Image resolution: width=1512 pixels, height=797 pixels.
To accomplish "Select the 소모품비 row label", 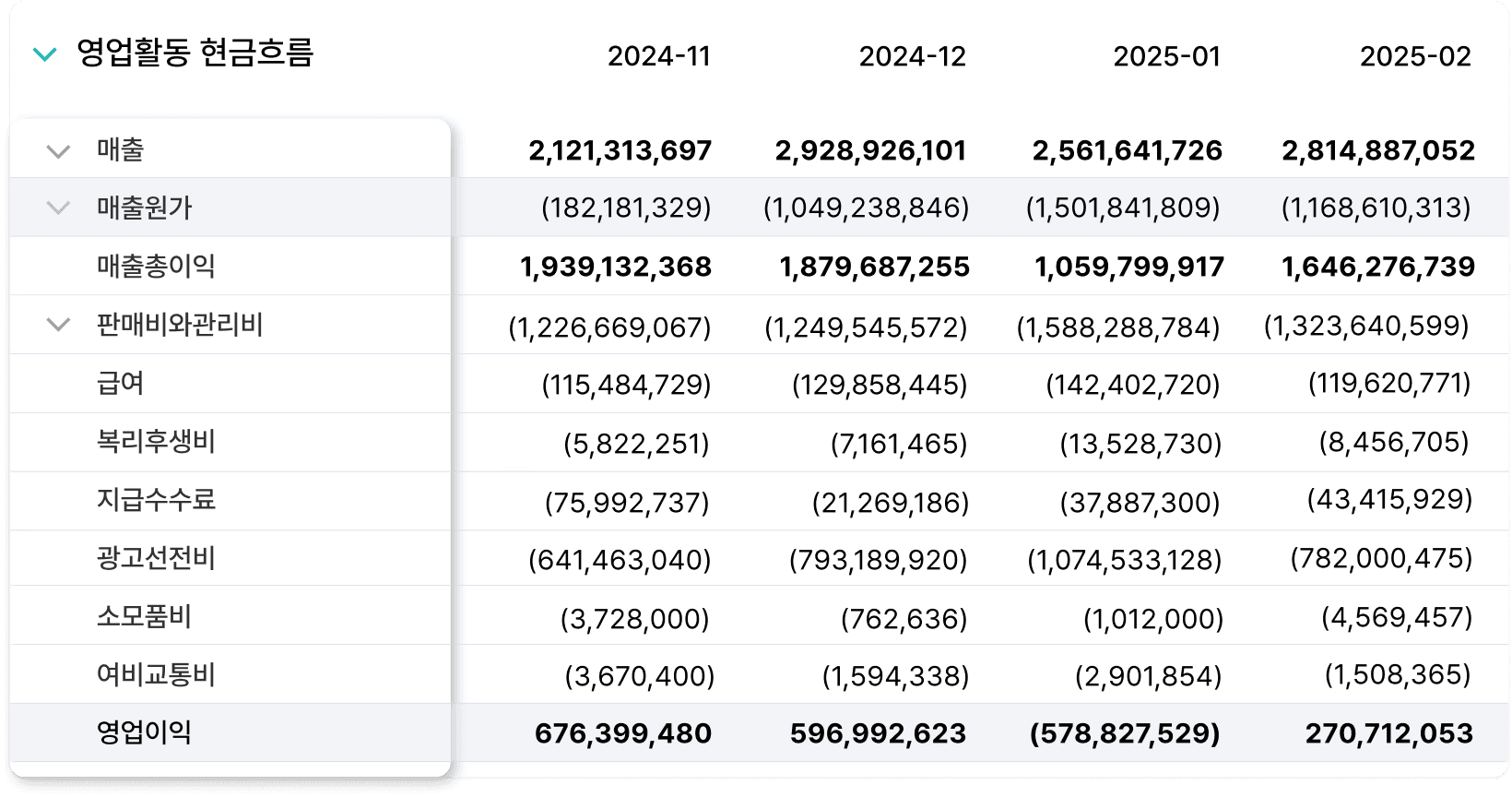I will [x=145, y=616].
